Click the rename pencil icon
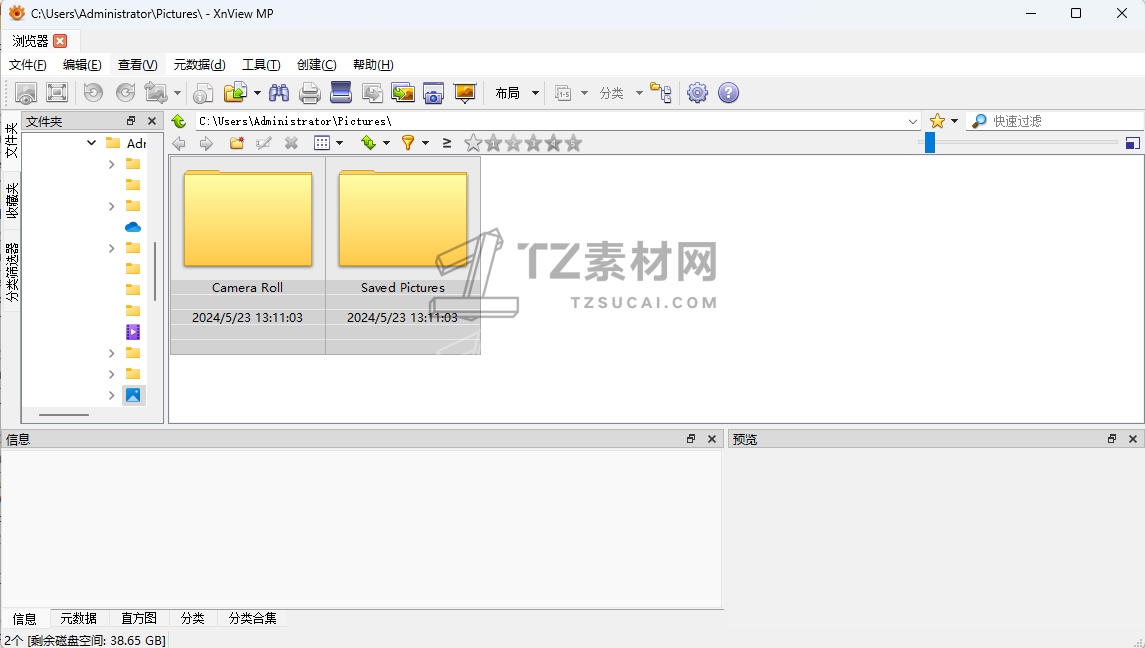 pos(264,143)
